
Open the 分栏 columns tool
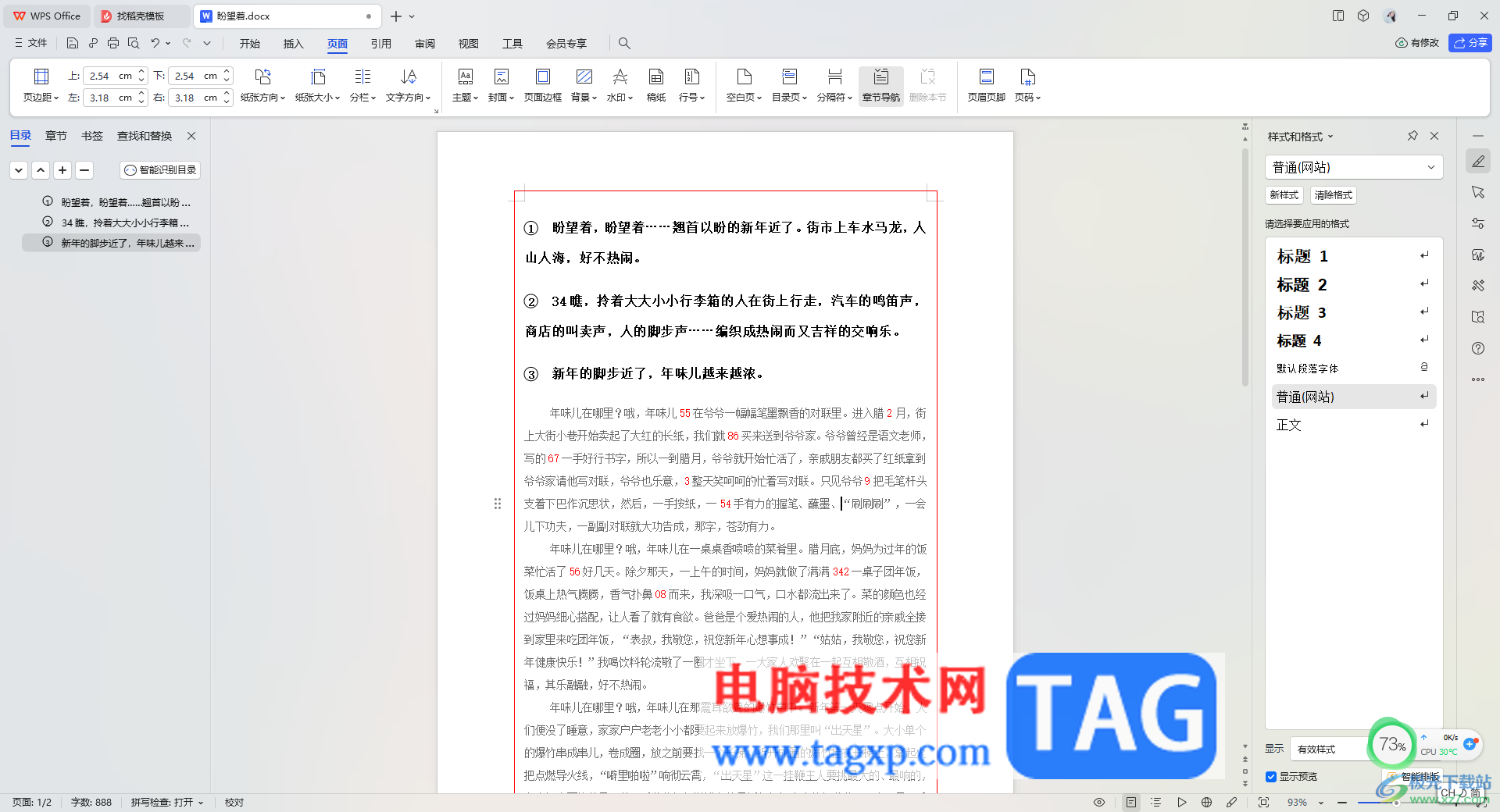point(362,84)
